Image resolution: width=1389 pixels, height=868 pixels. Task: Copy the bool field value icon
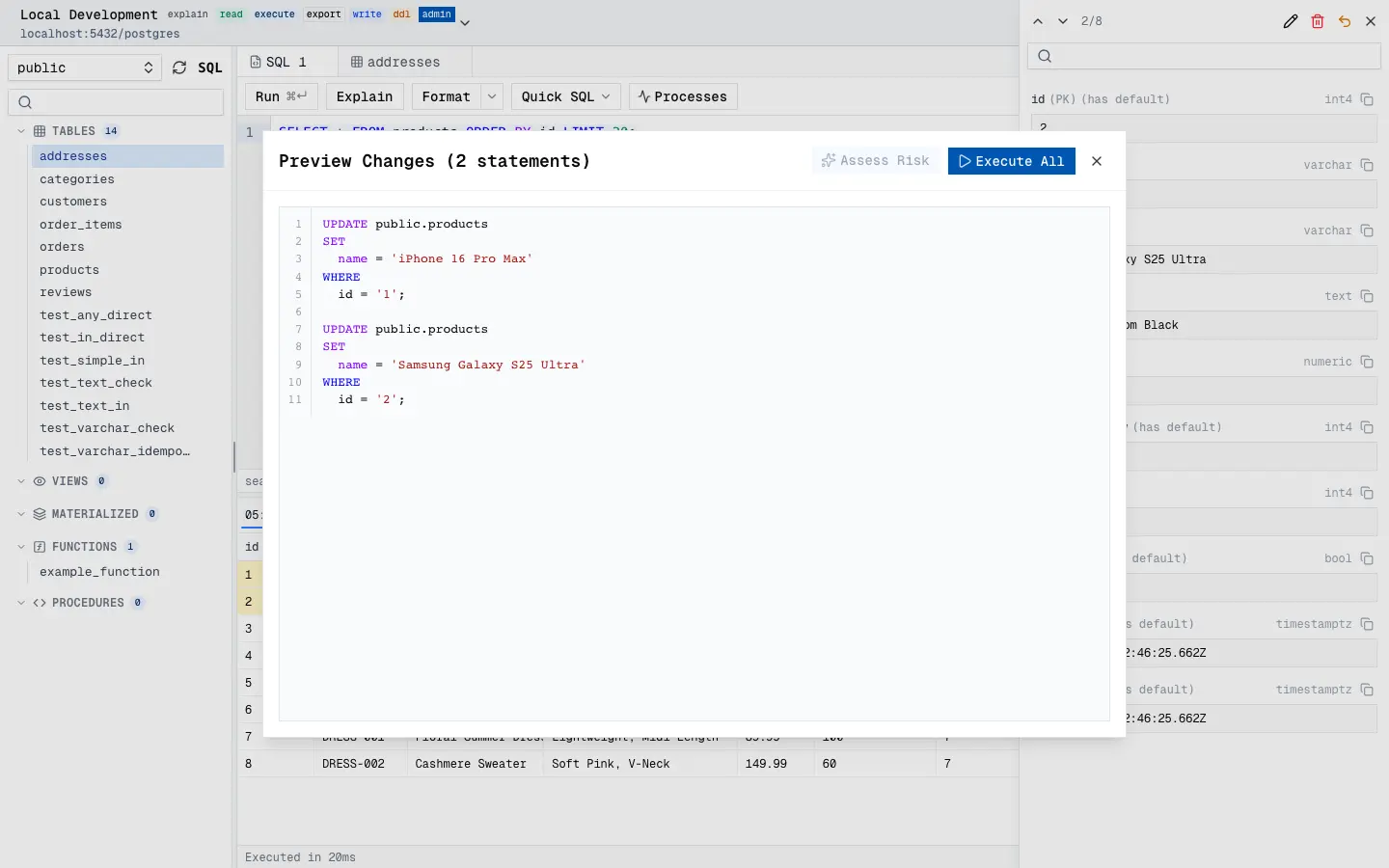(1367, 558)
